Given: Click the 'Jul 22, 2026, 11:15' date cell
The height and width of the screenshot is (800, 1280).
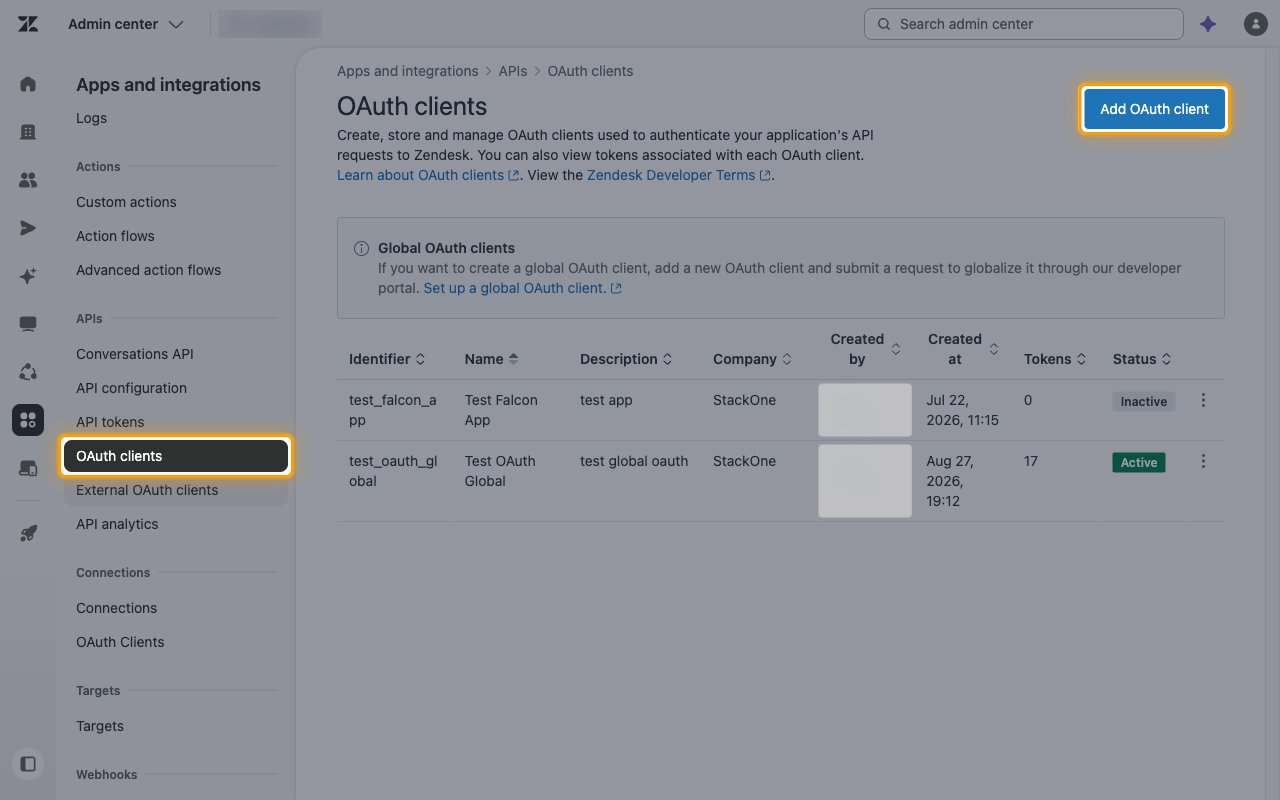Looking at the screenshot, I should pyautogui.click(x=963, y=410).
